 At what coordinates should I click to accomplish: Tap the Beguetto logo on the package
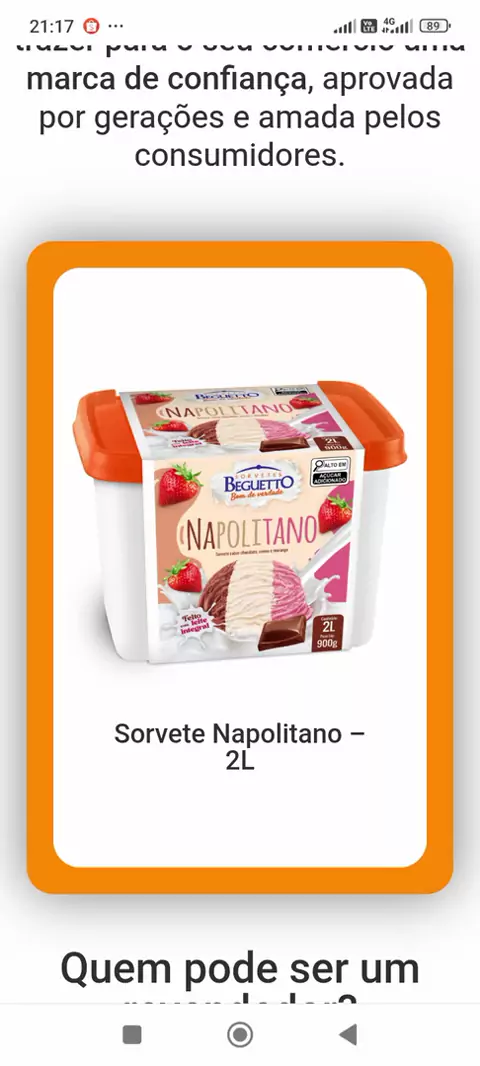pyautogui.click(x=258, y=482)
